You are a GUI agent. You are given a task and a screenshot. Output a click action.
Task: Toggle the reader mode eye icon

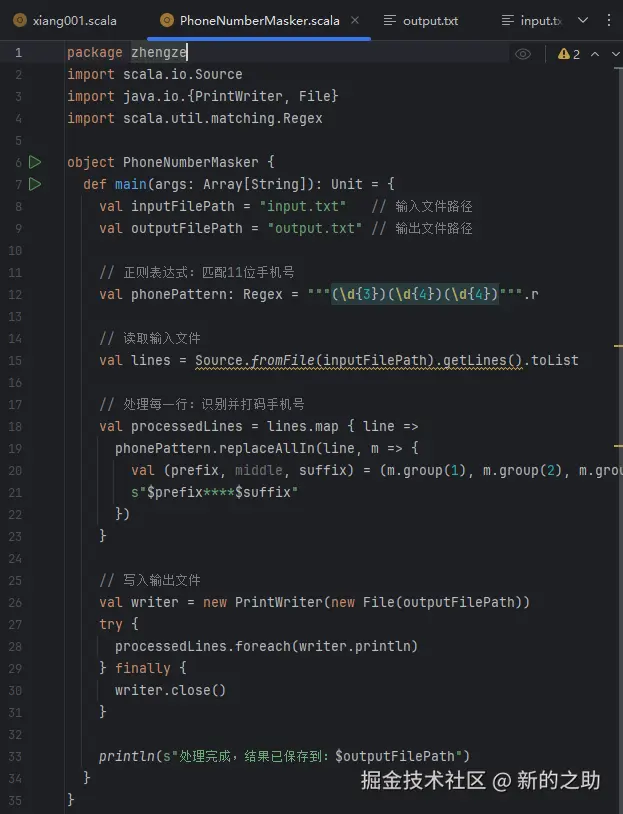pyautogui.click(x=523, y=54)
